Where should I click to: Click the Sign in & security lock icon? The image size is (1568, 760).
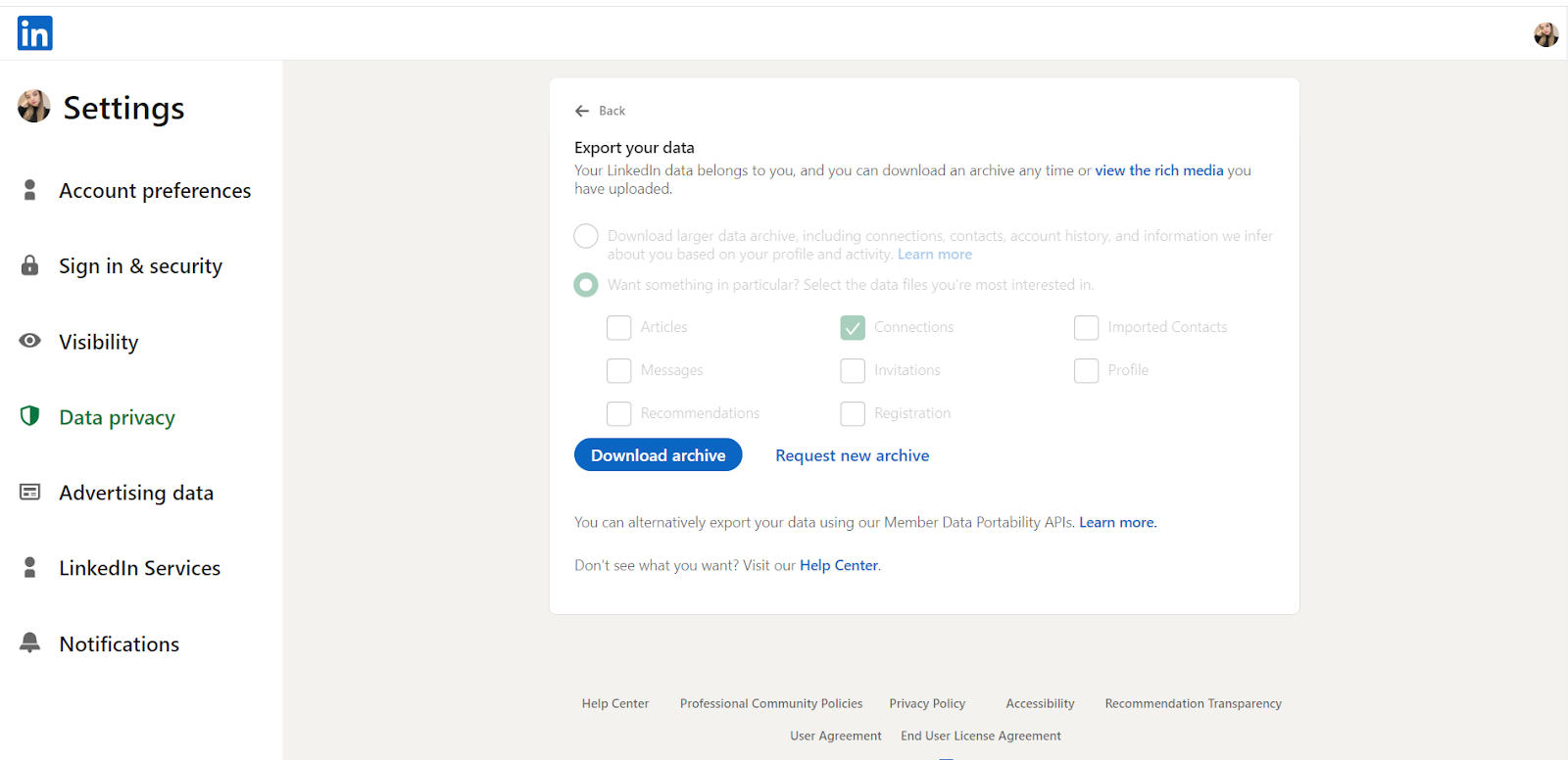click(x=29, y=265)
